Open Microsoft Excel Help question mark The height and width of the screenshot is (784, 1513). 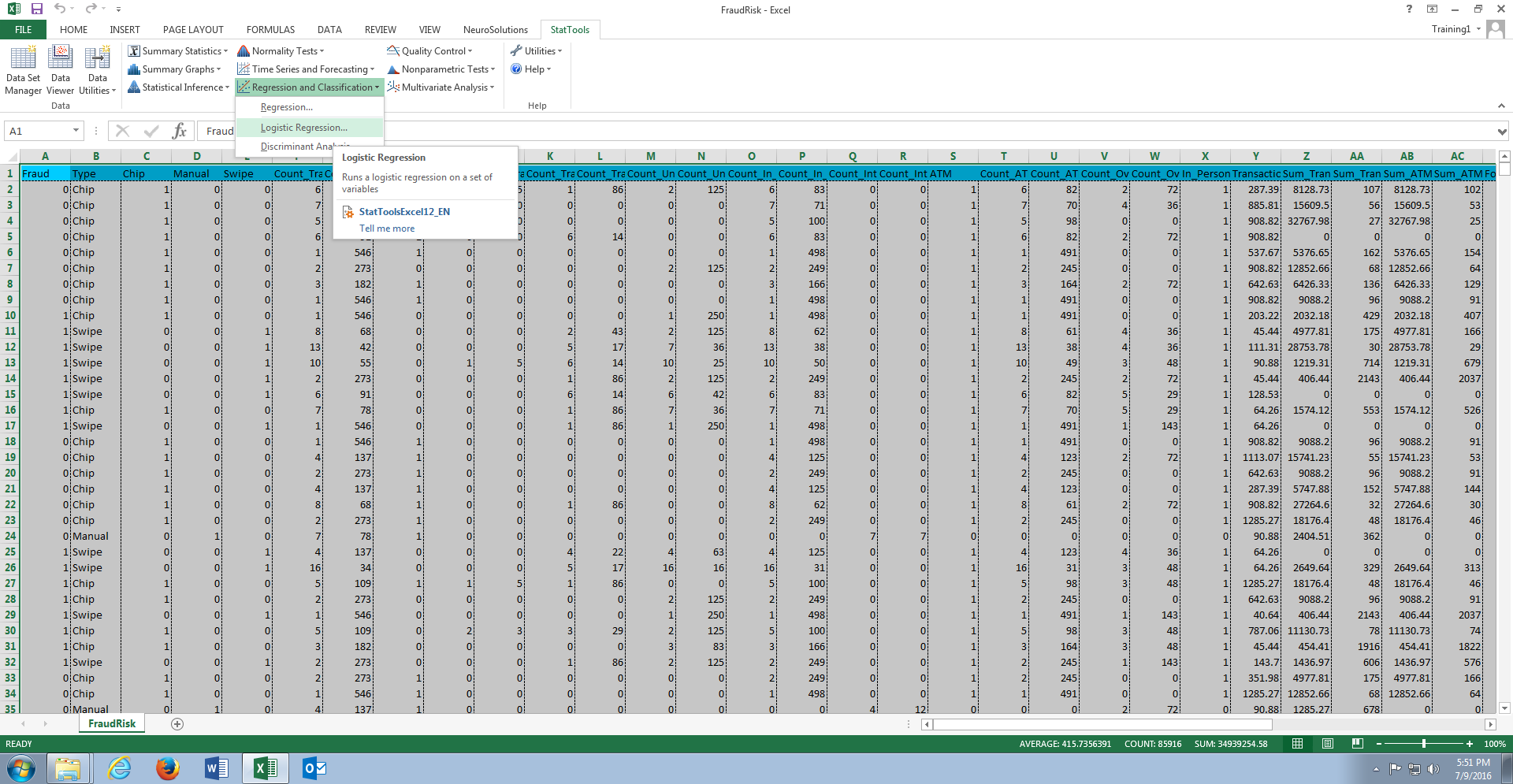[1409, 9]
